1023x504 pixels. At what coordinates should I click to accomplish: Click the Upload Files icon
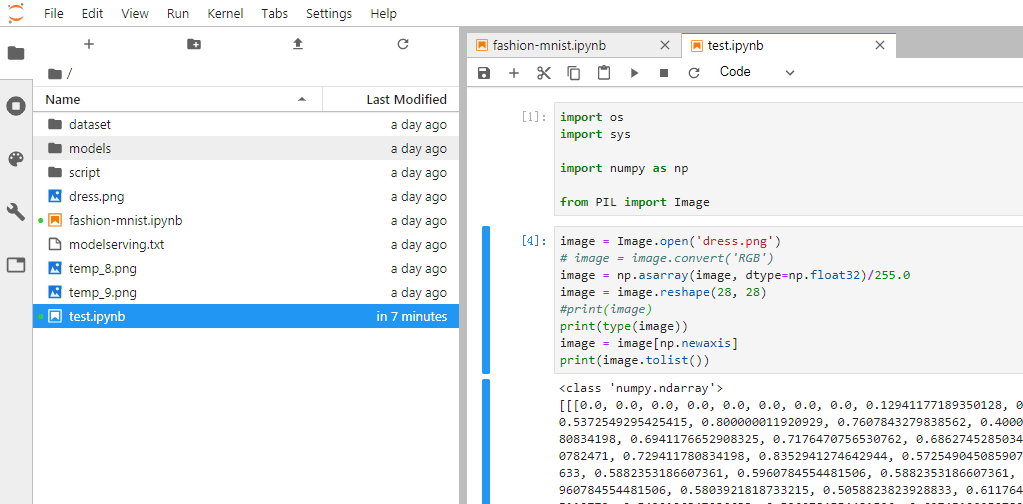click(x=298, y=44)
